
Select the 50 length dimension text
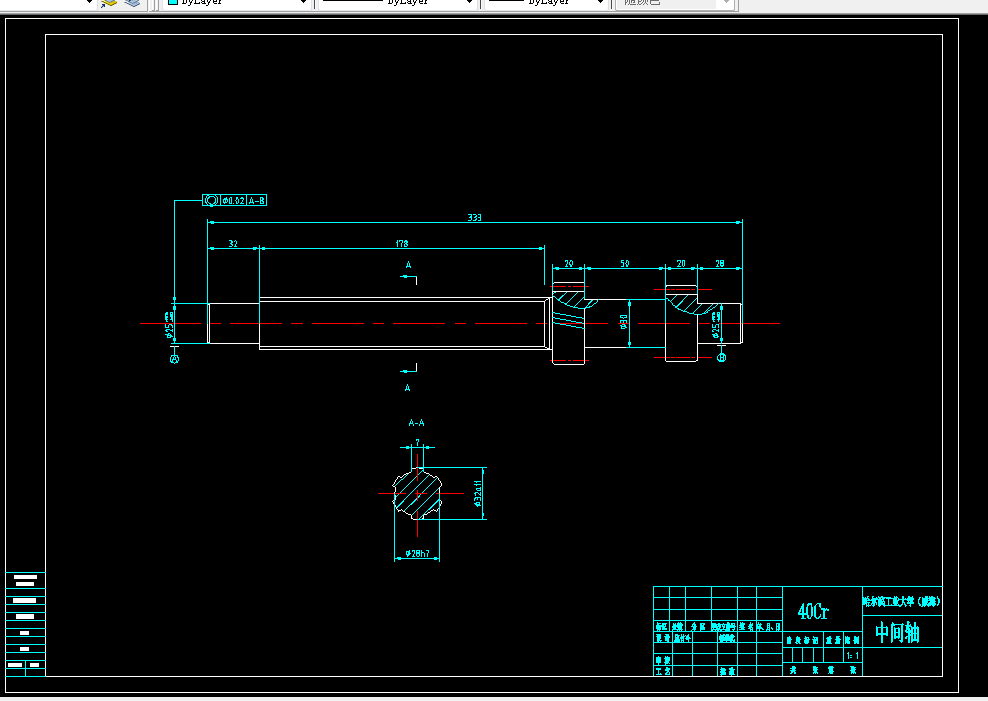pyautogui.click(x=624, y=263)
